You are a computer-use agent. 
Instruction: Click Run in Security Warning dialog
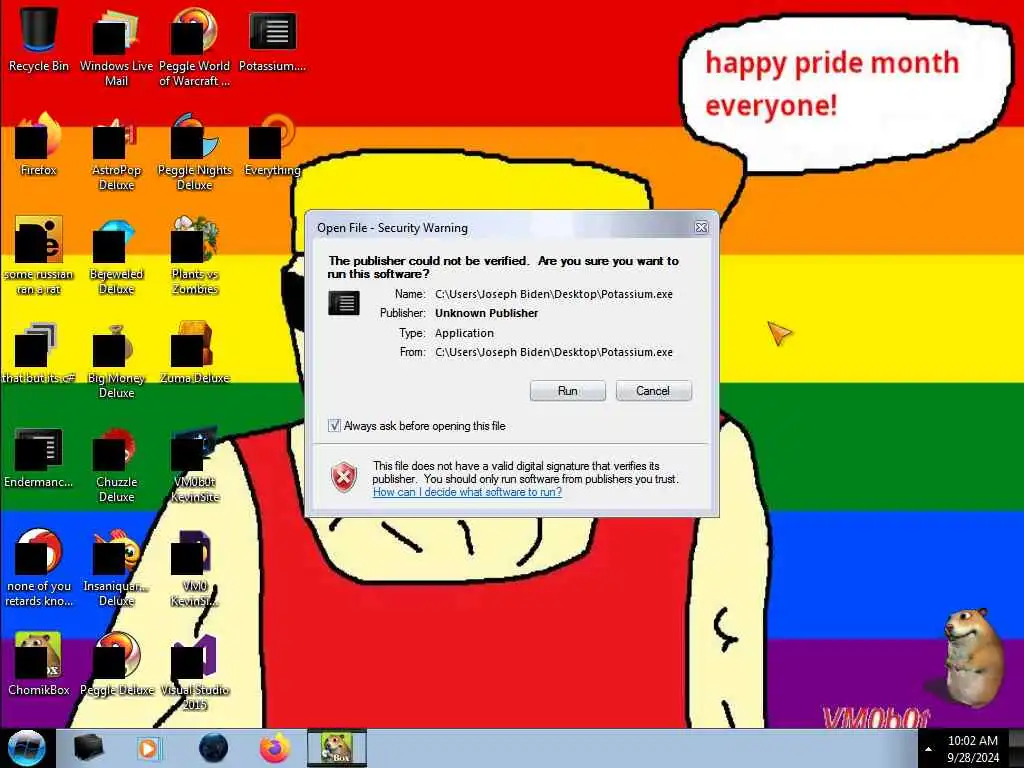(568, 391)
